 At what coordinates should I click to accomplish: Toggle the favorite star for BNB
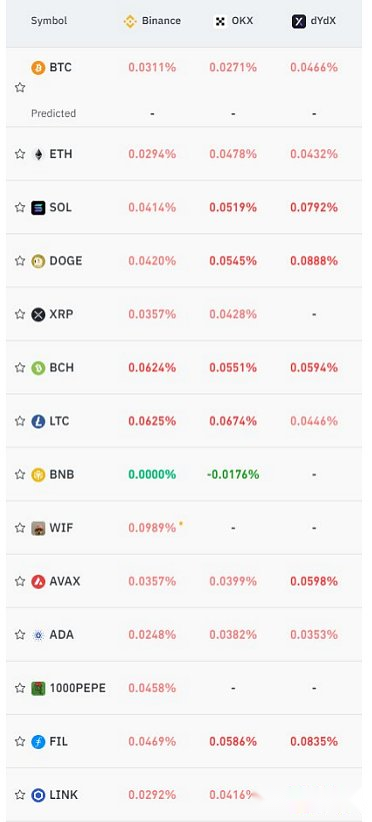click(20, 474)
